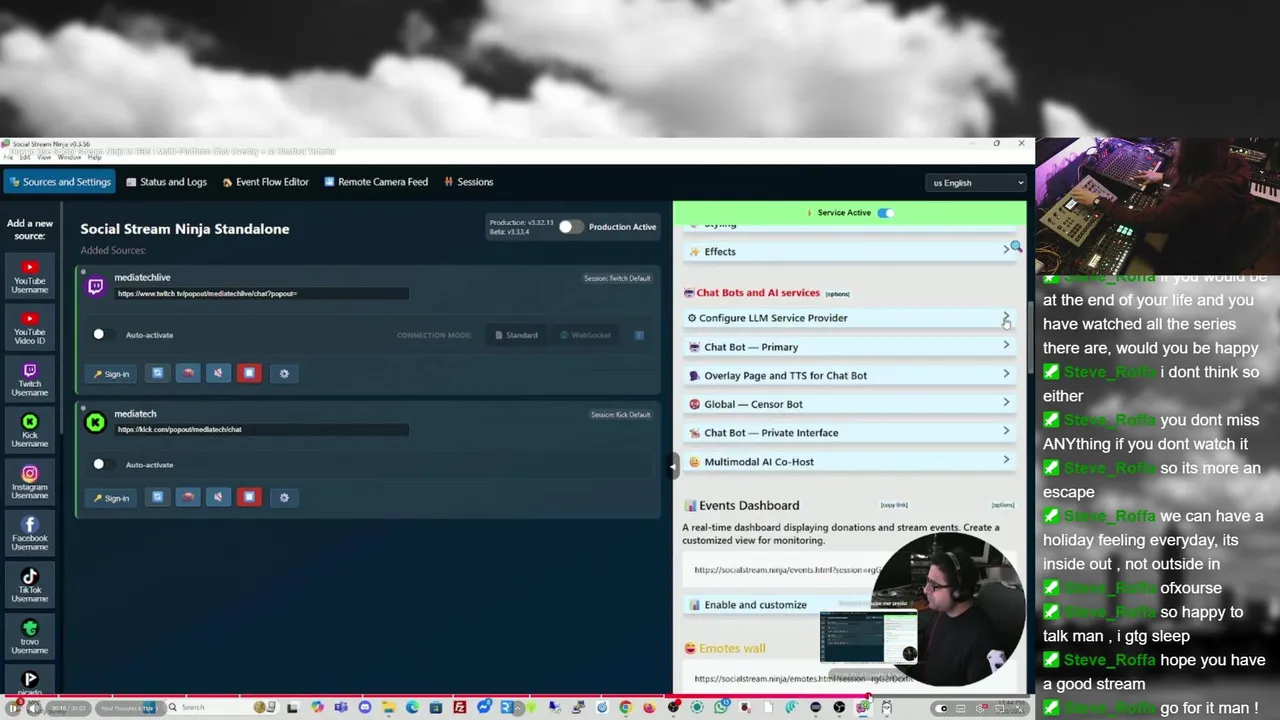The image size is (1280, 720).
Task: Open options link beside Chat Bots and AI services
Action: [837, 294]
